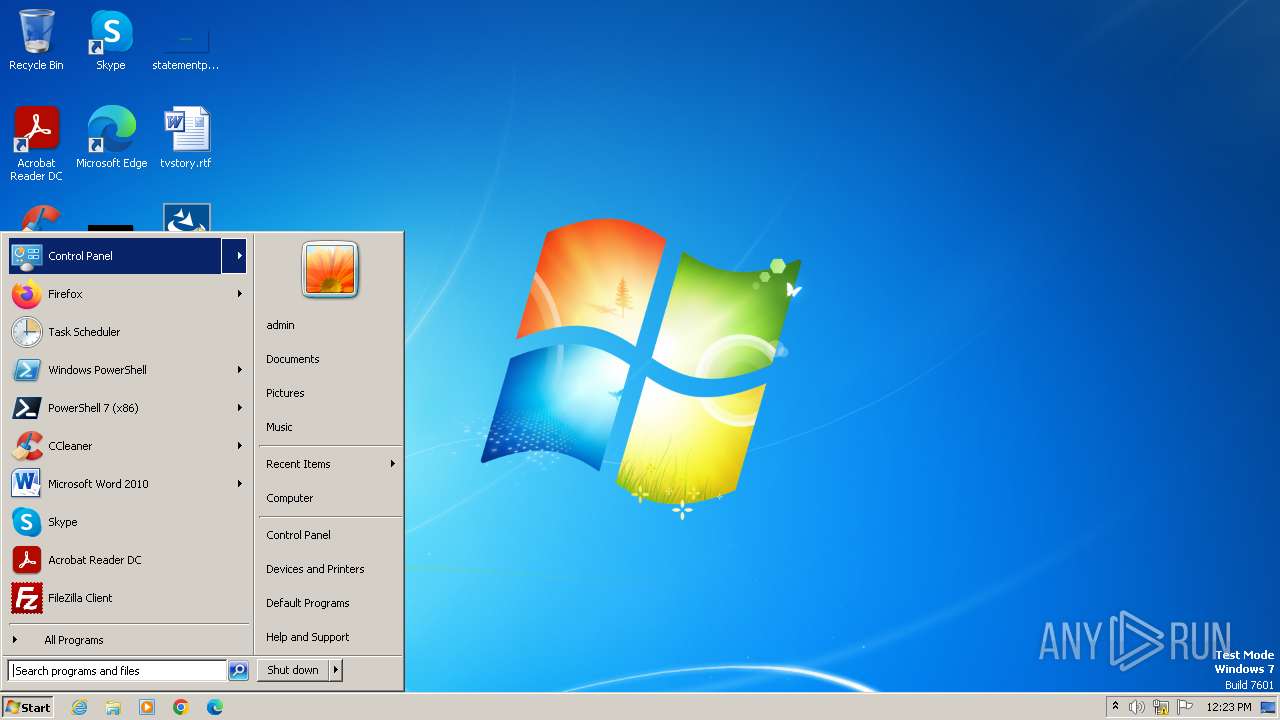Open Devices and Printers
1280x720 pixels.
330,569
